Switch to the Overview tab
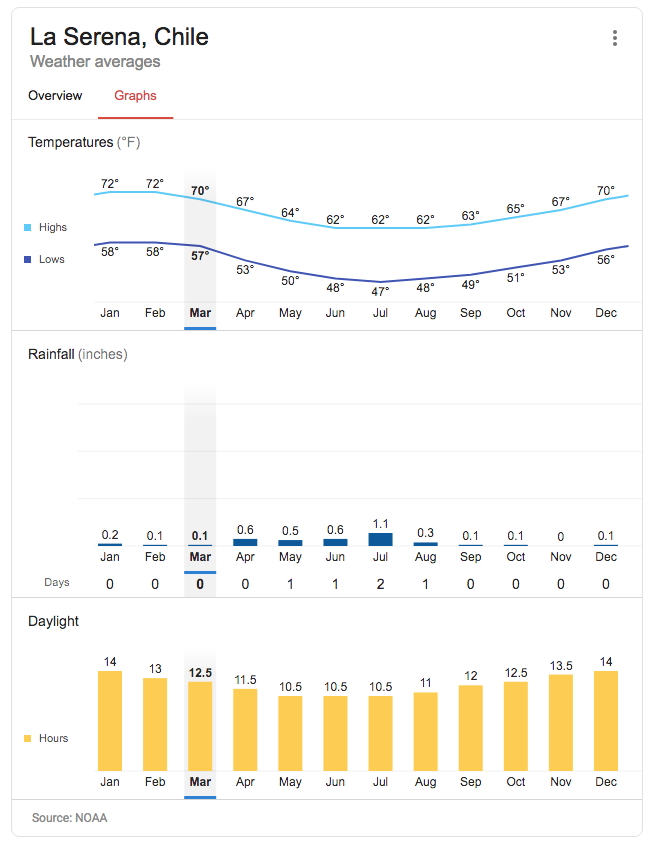Image resolution: width=652 pixels, height=841 pixels. click(x=55, y=96)
